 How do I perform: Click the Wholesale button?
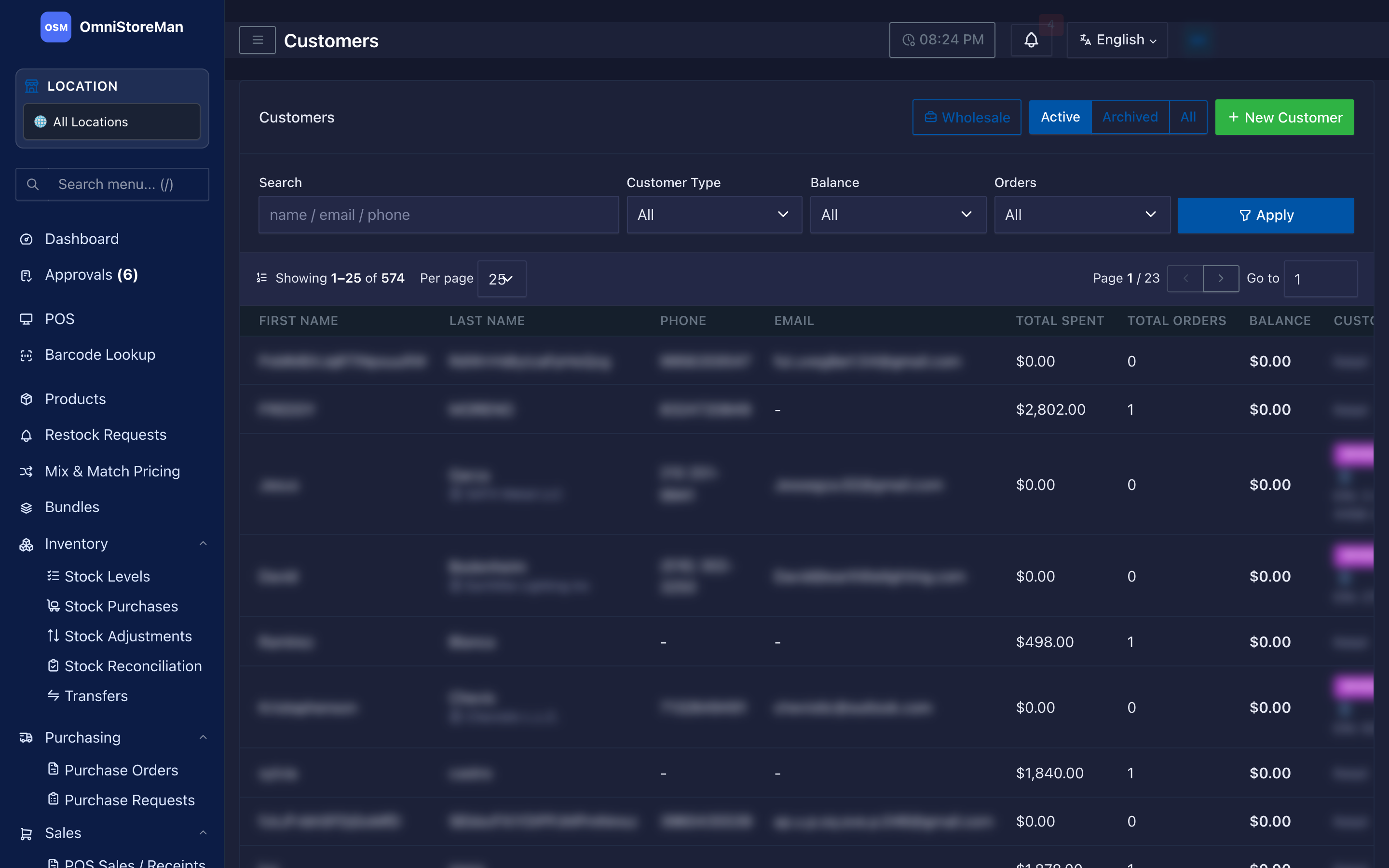tap(967, 117)
